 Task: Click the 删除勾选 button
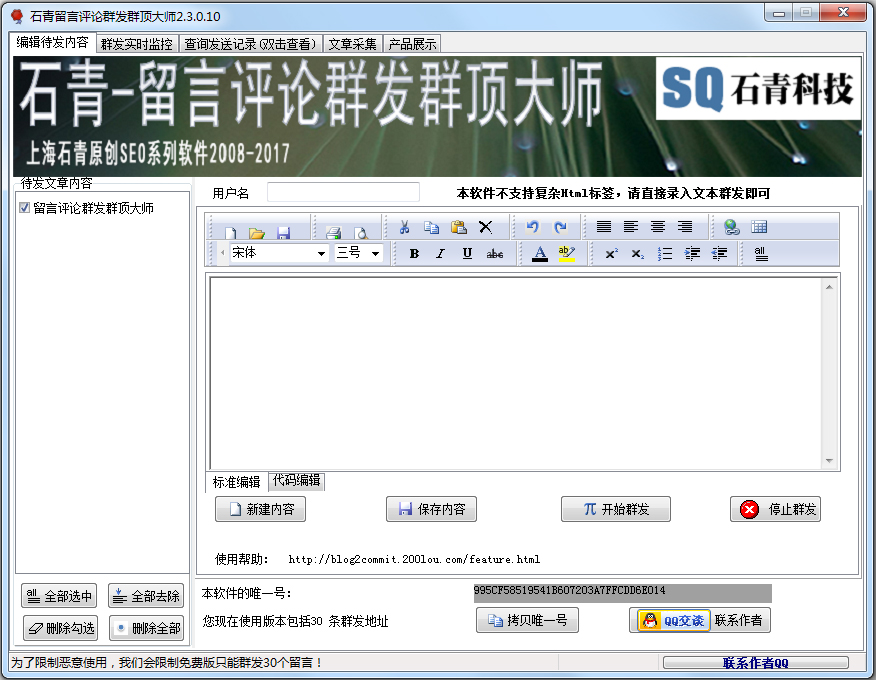[60, 628]
